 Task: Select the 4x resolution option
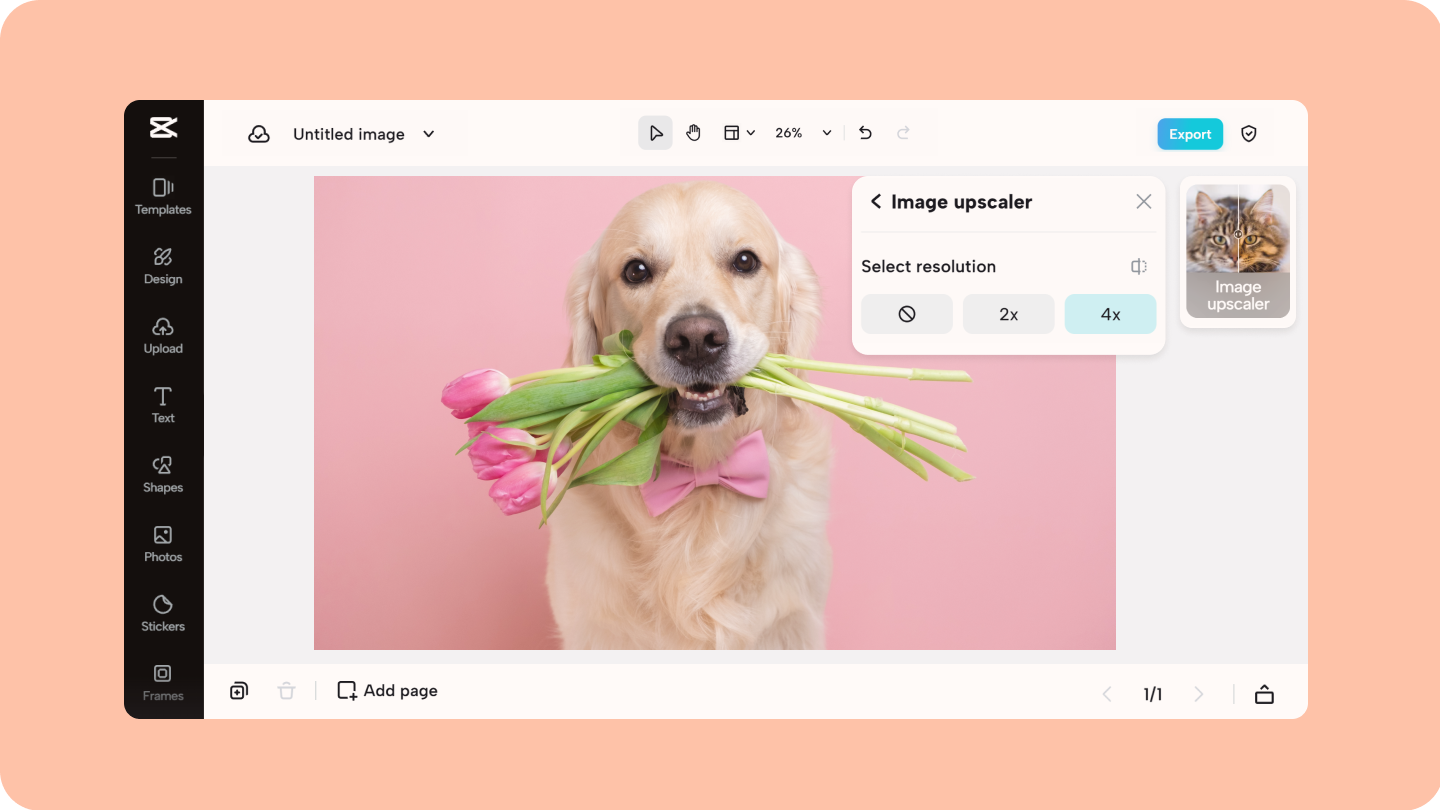pos(1111,314)
